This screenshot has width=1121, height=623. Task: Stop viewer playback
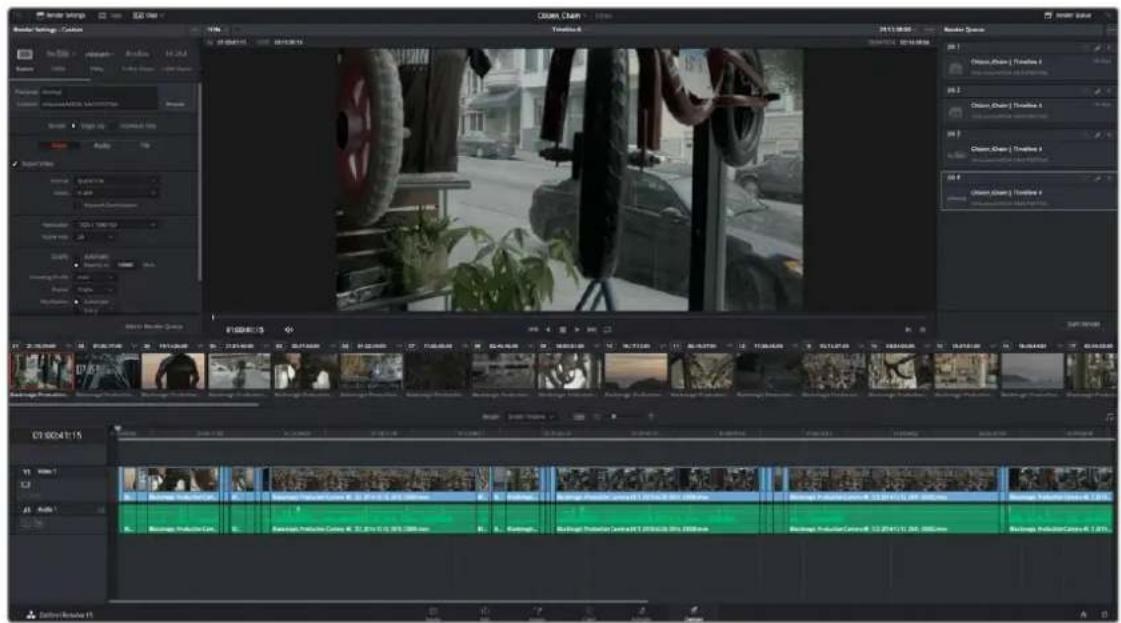click(x=563, y=330)
